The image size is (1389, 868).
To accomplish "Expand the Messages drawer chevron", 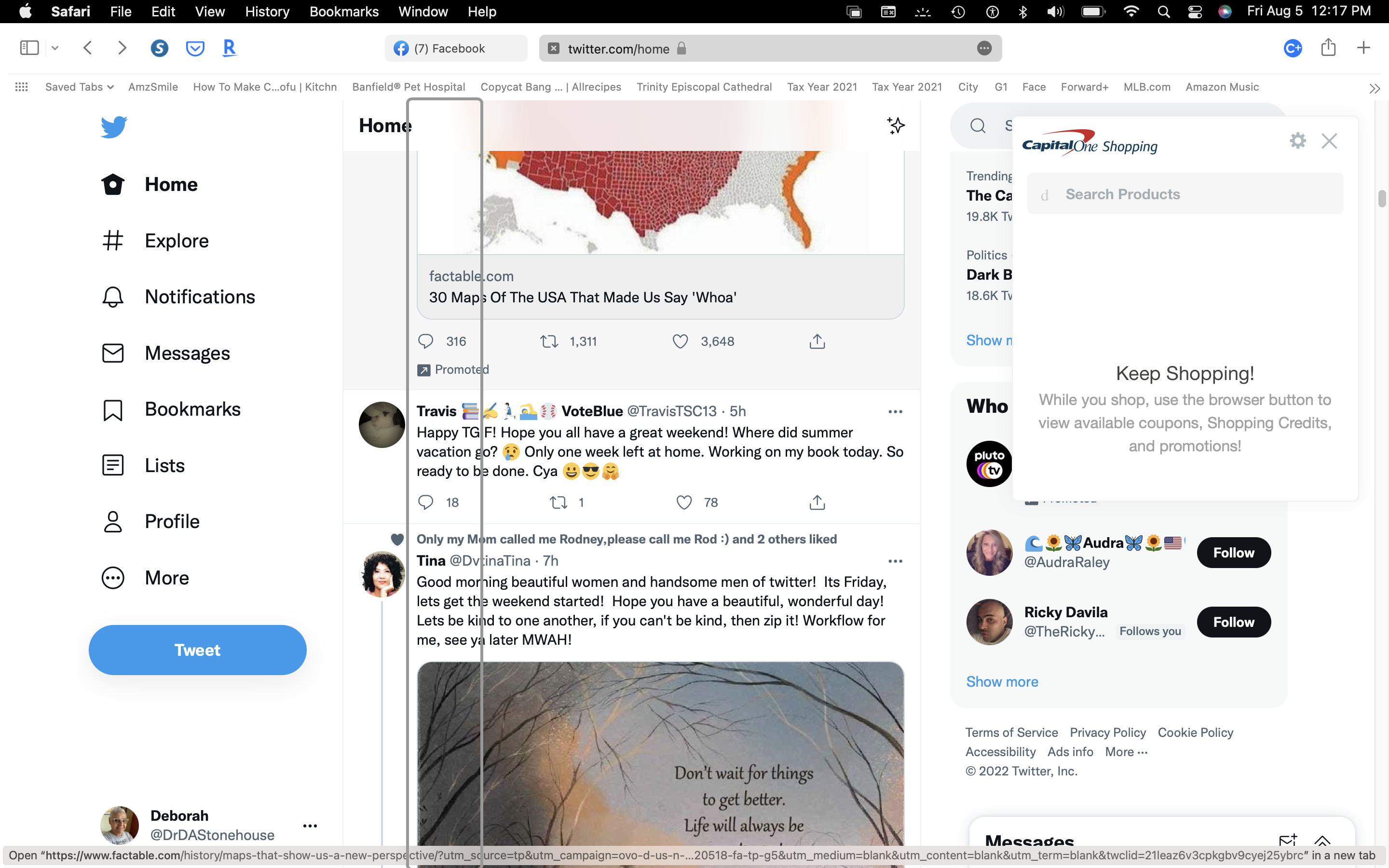I will tap(1322, 841).
